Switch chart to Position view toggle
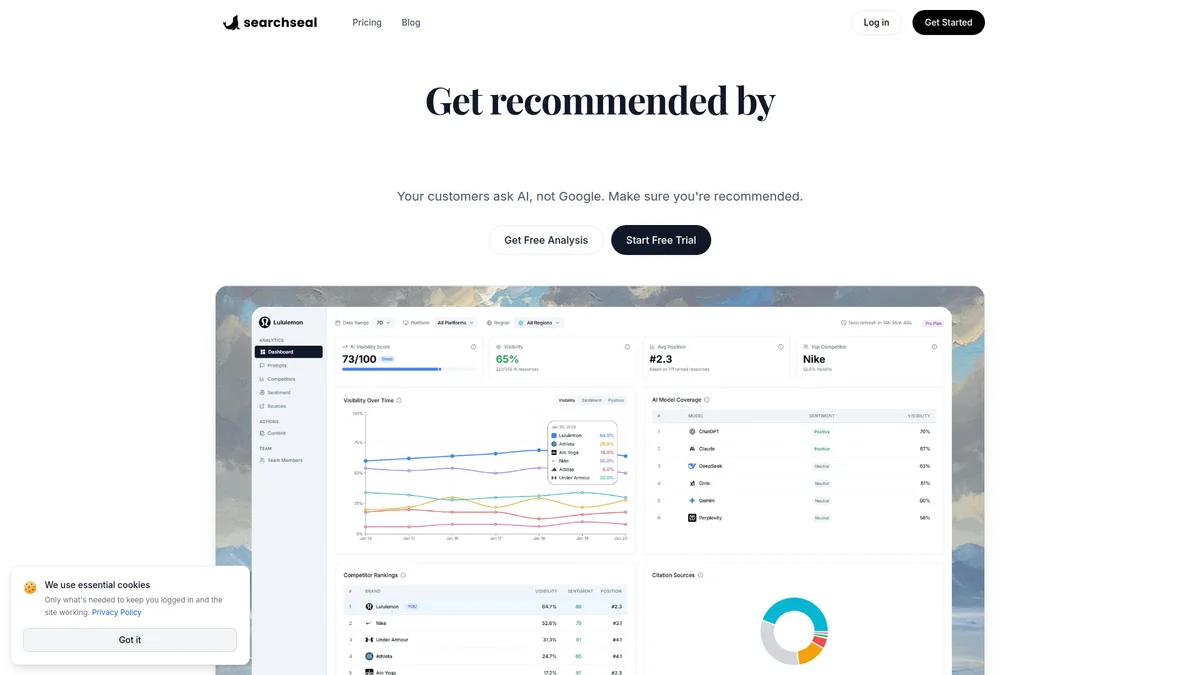1200x675 pixels. point(616,400)
